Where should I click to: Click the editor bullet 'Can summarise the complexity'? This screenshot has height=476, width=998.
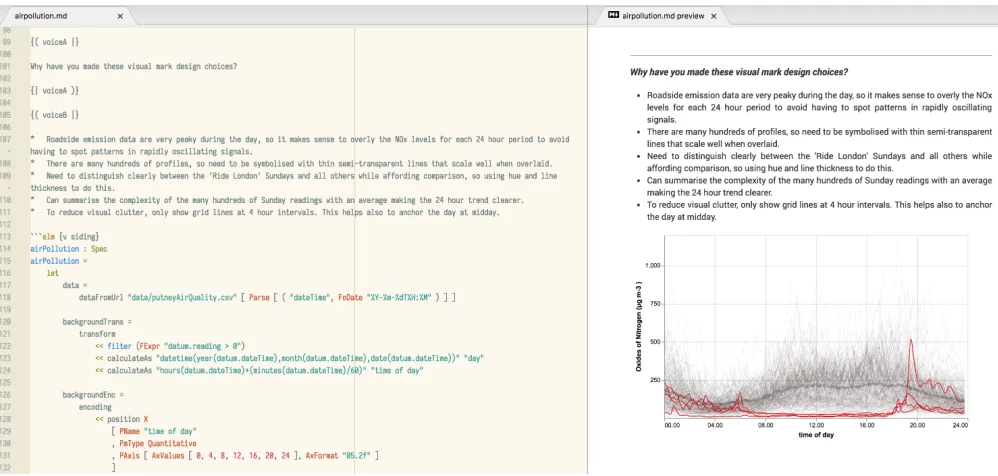tap(277, 200)
